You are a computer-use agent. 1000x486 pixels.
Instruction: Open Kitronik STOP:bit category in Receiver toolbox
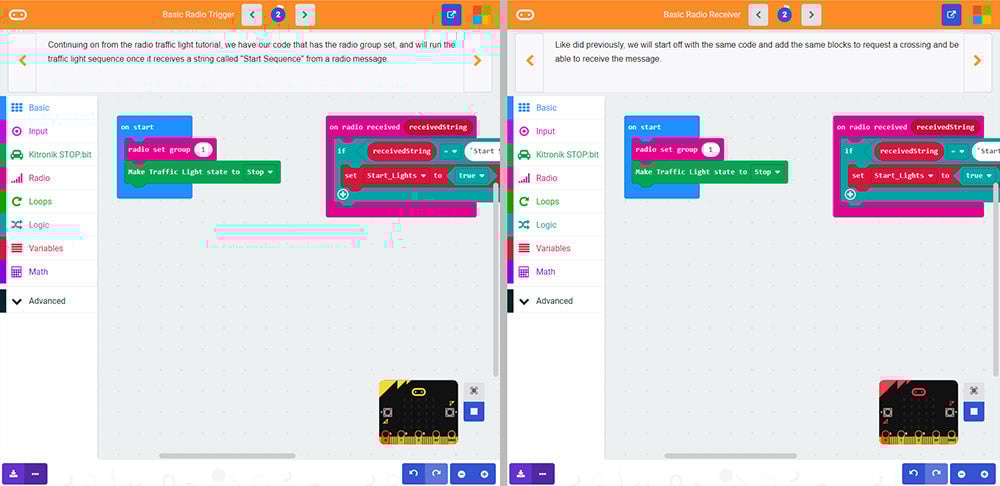[556, 154]
